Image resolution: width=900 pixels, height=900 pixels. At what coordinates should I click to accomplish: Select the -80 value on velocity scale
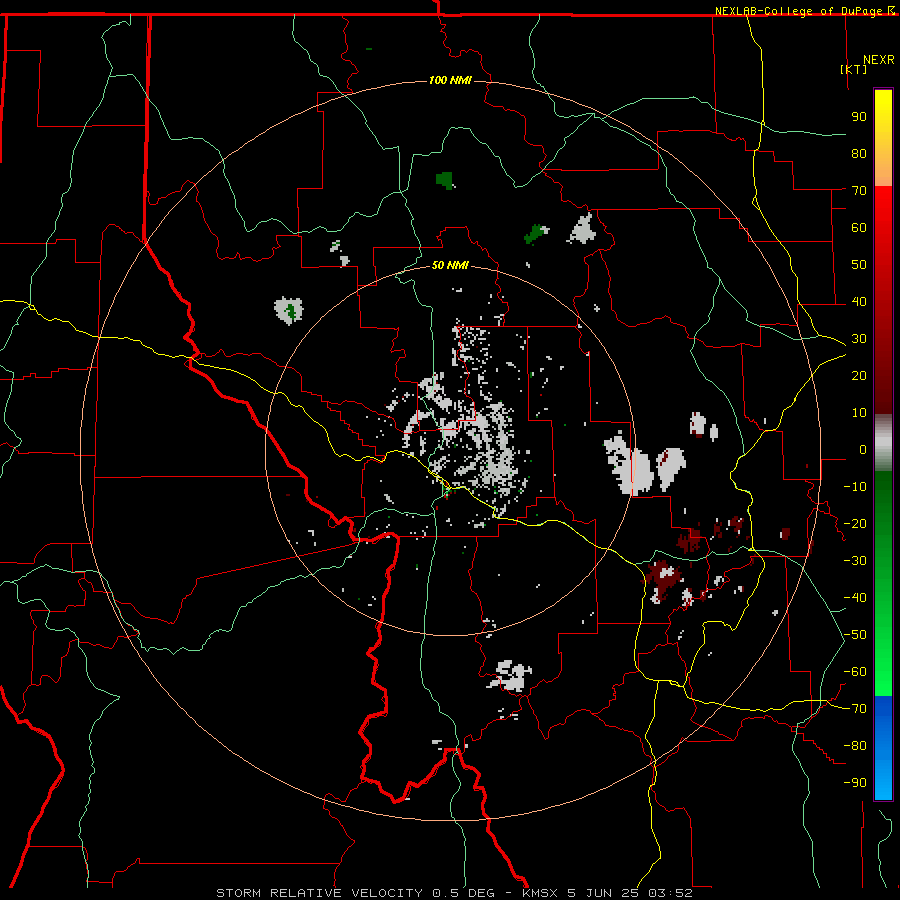pos(855,746)
